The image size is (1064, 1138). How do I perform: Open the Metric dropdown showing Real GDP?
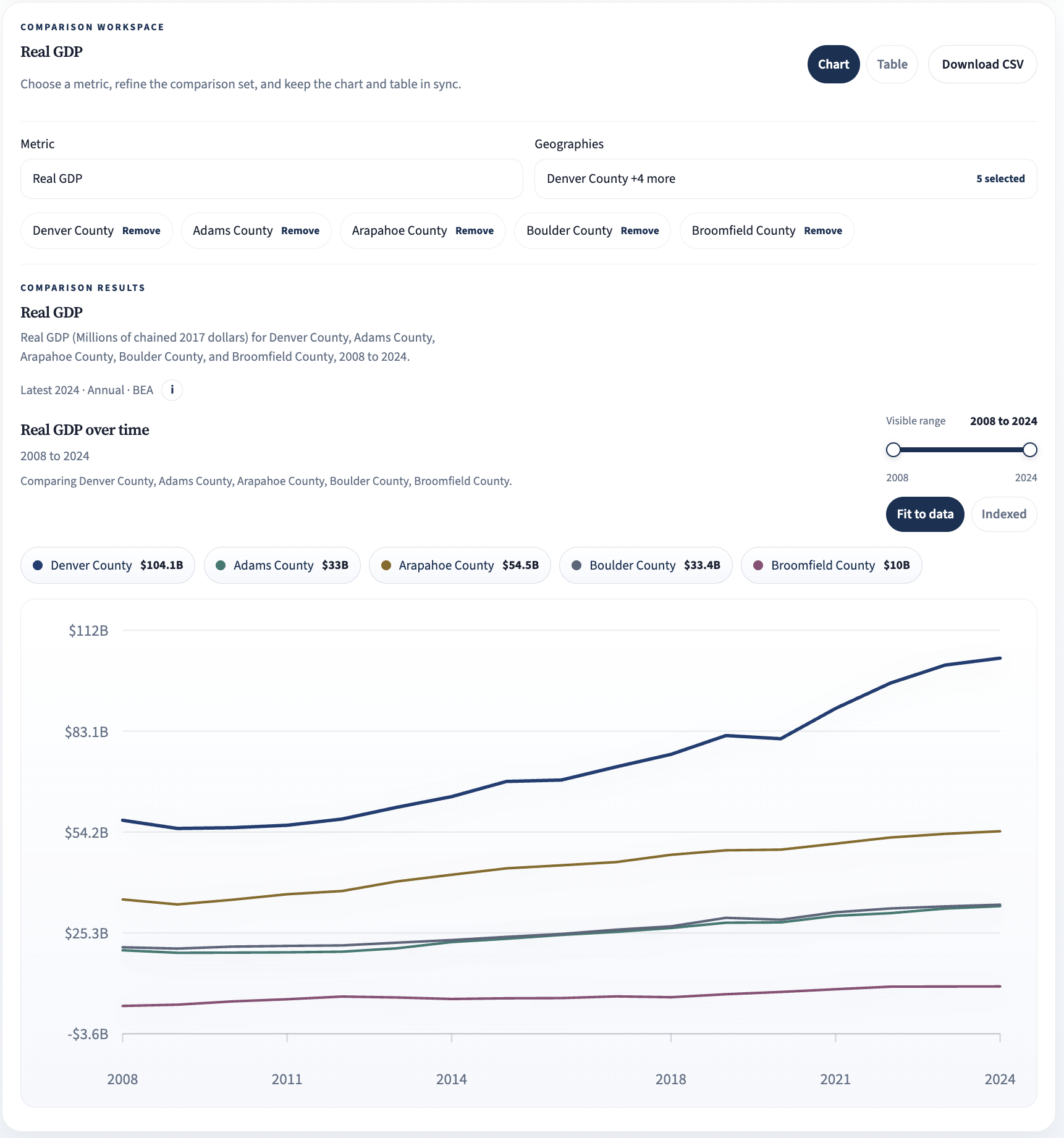click(x=271, y=179)
